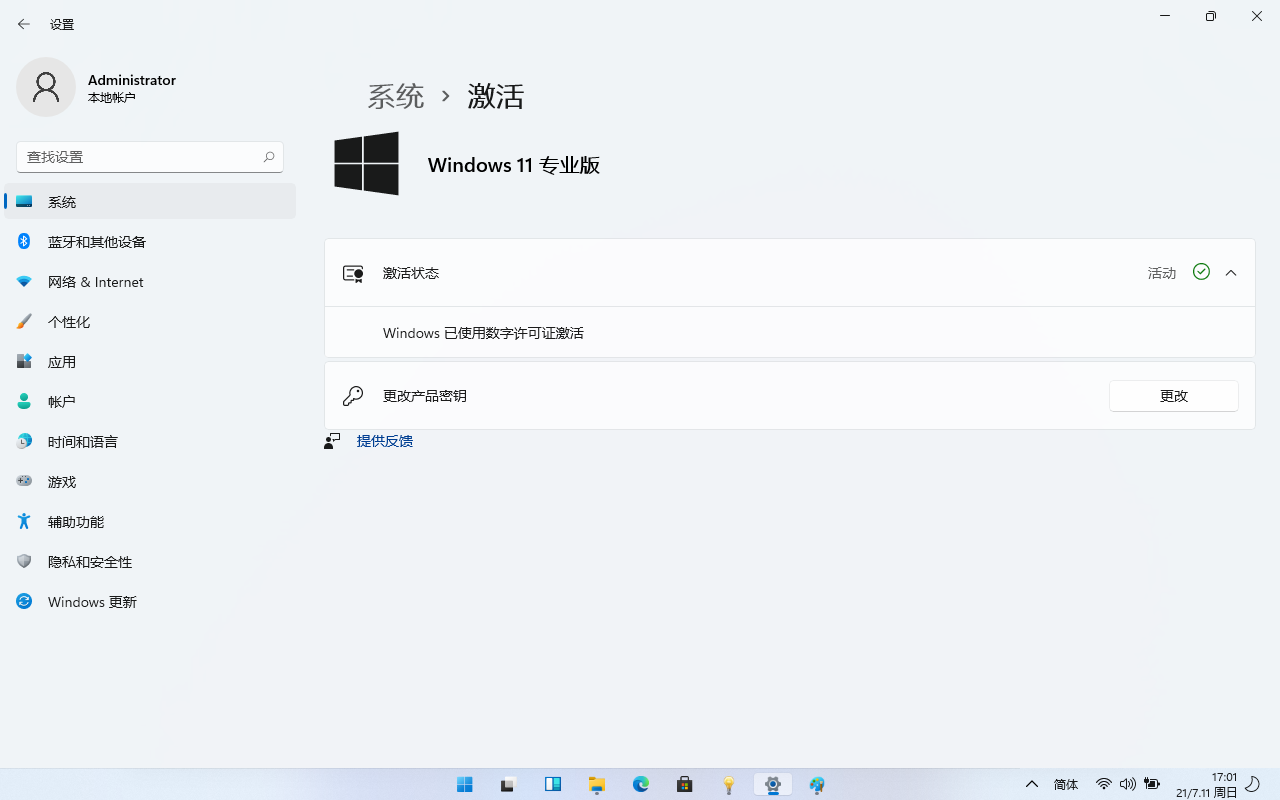Click the Wi-Fi tray icon
Image resolution: width=1280 pixels, height=800 pixels.
1104,784
